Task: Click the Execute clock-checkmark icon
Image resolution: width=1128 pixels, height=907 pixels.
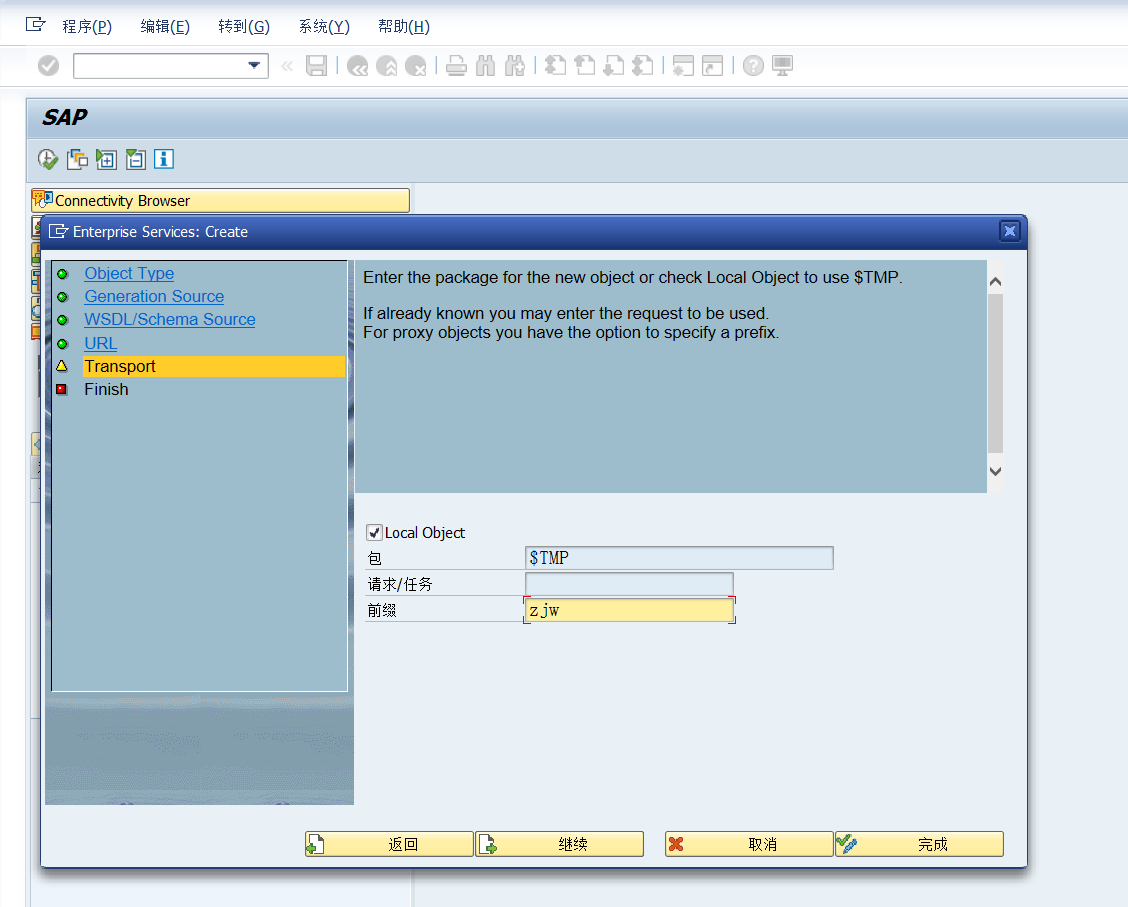Action: point(48,159)
